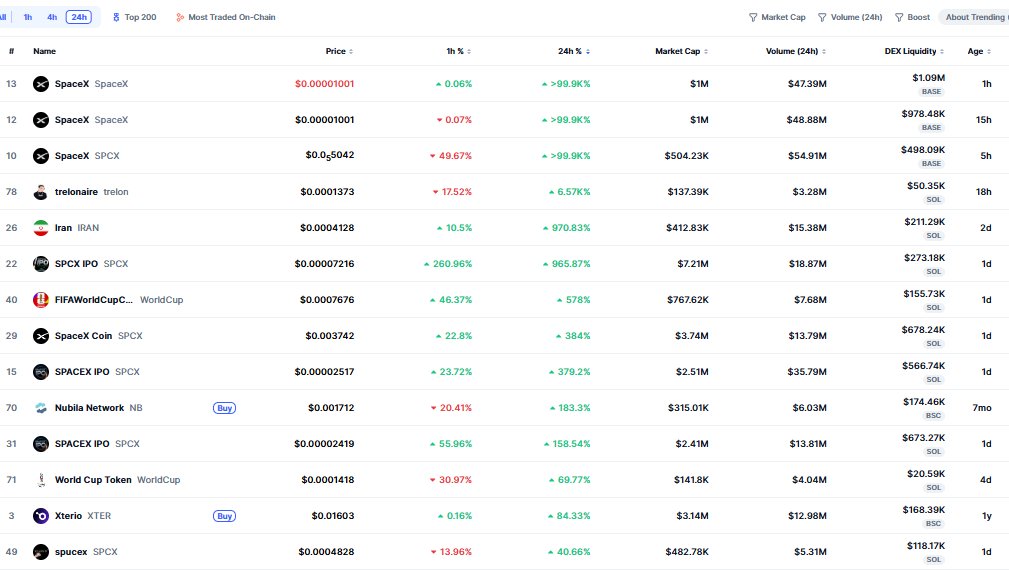Click price $0.0001373 for trelonaire
This screenshot has height=570, width=1009.
[327, 192]
